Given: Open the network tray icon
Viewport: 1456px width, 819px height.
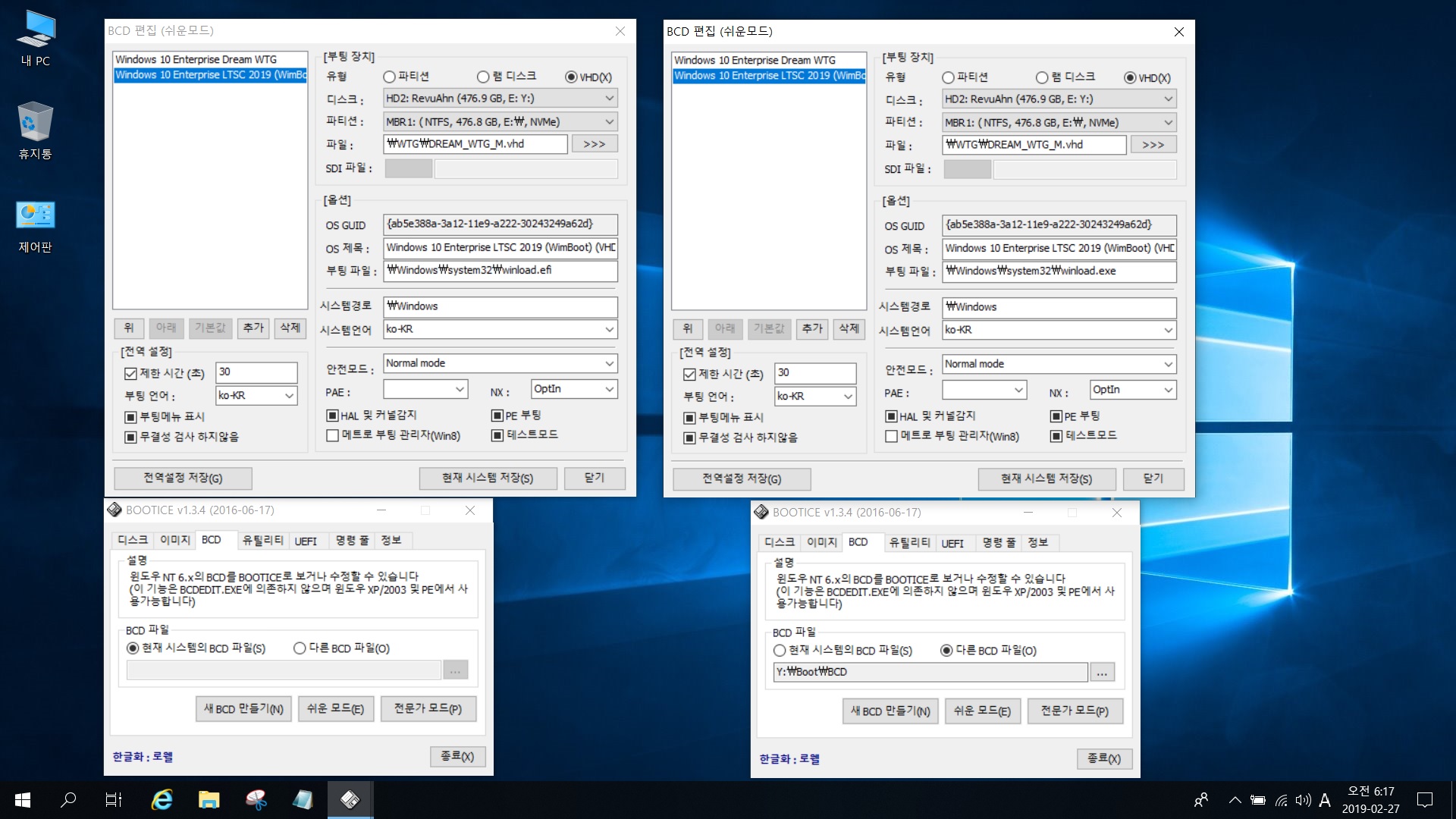Looking at the screenshot, I should coord(1281,800).
